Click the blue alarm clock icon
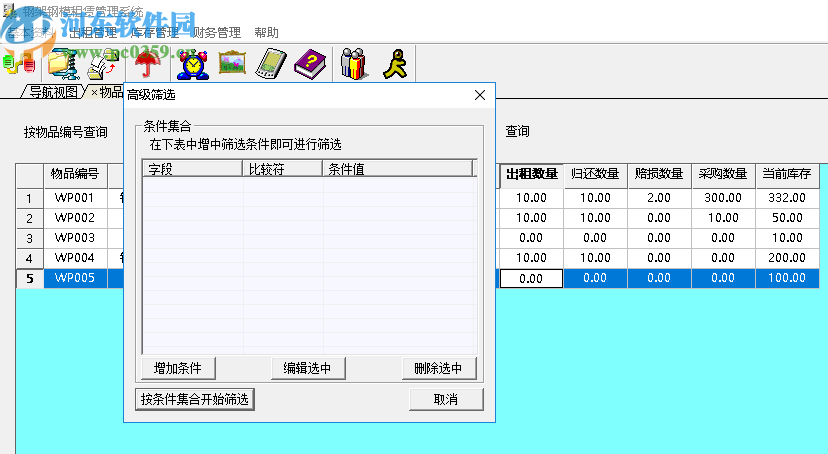 tap(193, 64)
